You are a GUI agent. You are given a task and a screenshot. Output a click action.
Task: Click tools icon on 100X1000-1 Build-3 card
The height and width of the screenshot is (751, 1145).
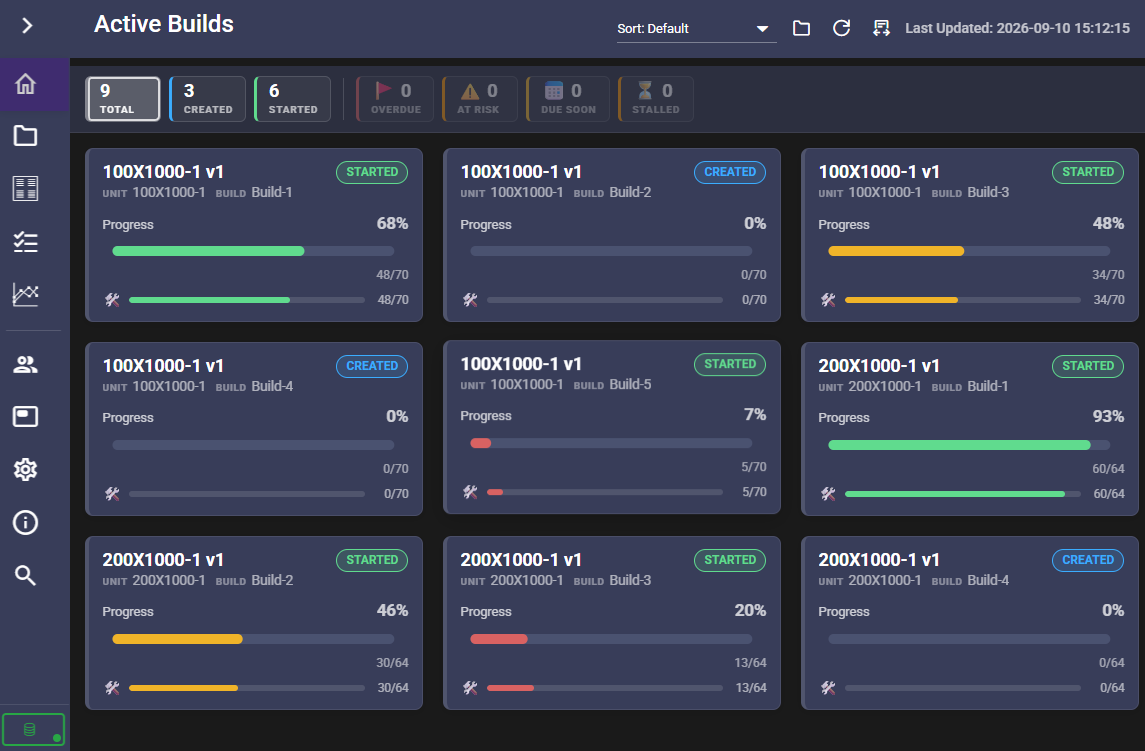point(828,300)
